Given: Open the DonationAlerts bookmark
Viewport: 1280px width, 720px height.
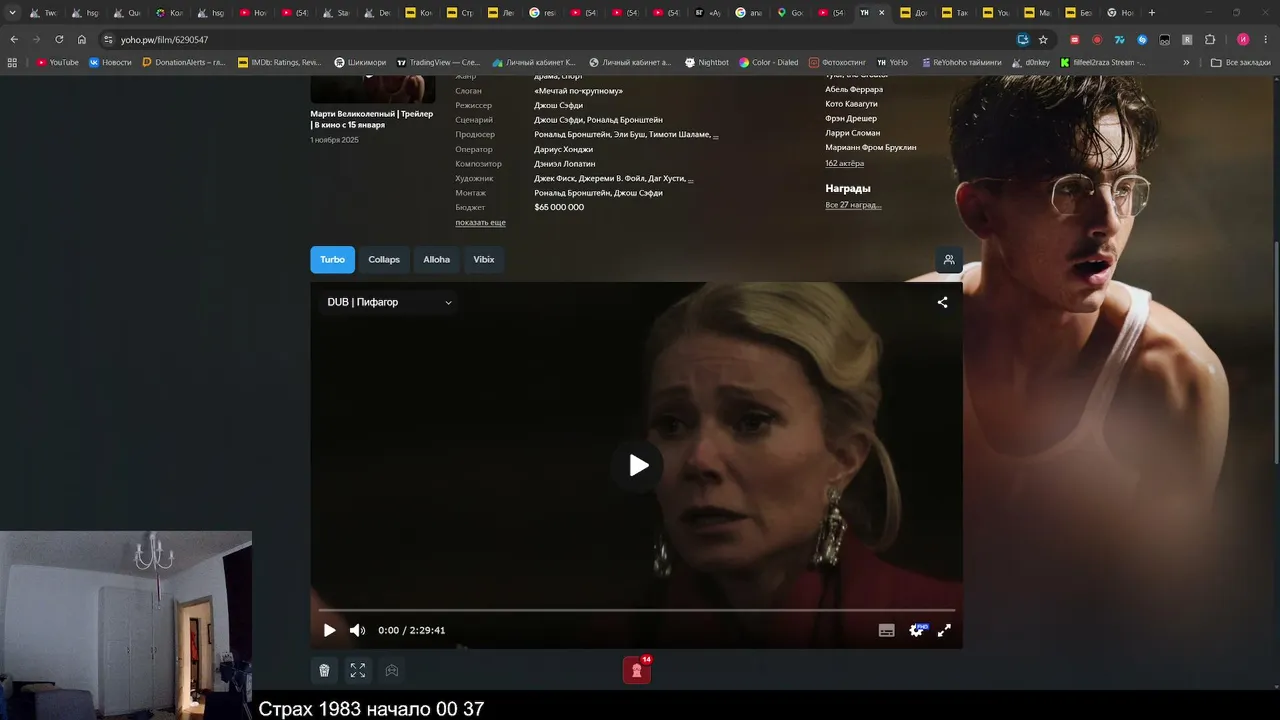Looking at the screenshot, I should point(184,62).
